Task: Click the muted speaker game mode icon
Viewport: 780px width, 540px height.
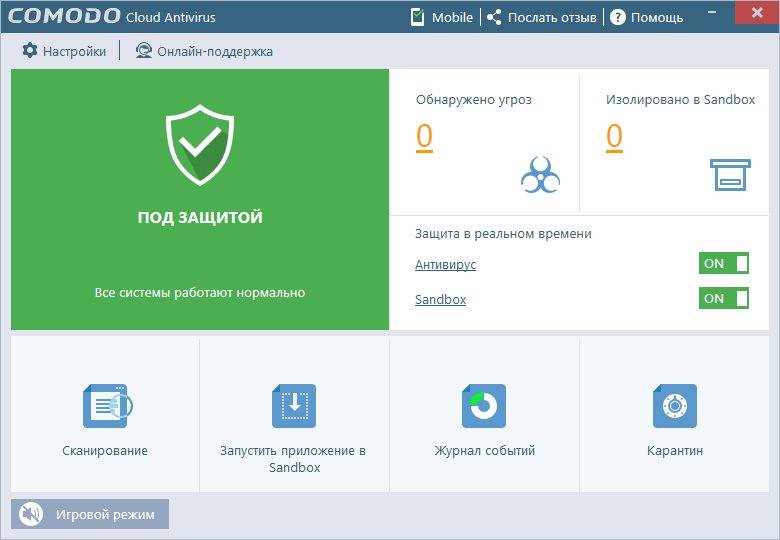Action: 31,514
